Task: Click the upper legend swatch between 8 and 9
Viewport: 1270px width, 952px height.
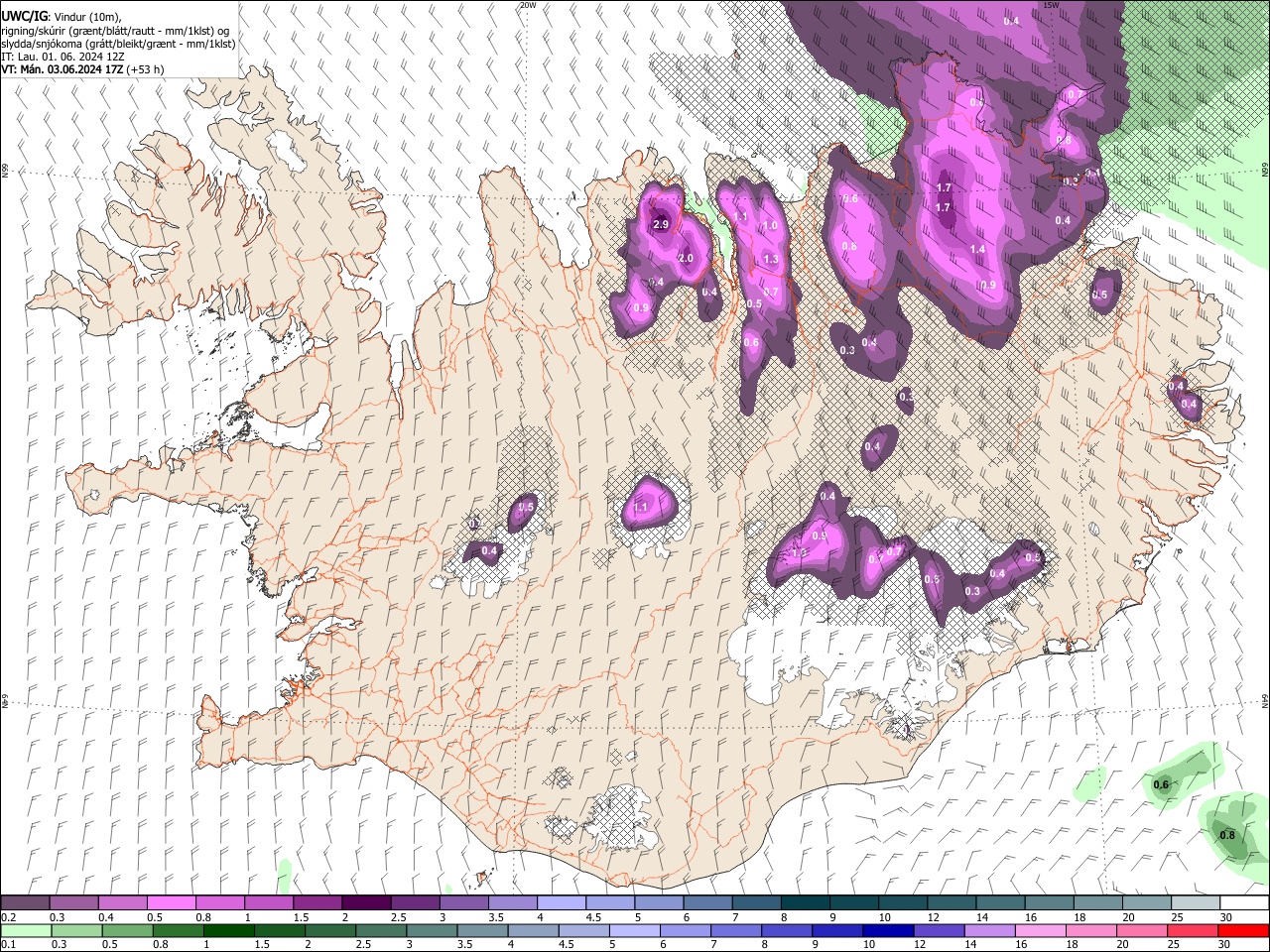Action: tap(805, 903)
